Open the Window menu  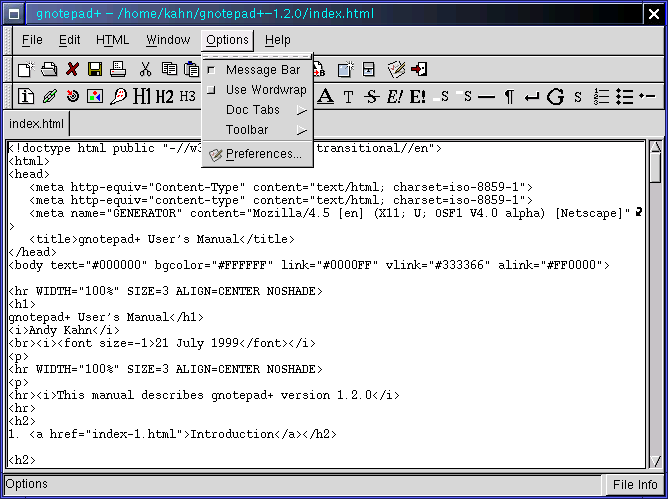[168, 40]
